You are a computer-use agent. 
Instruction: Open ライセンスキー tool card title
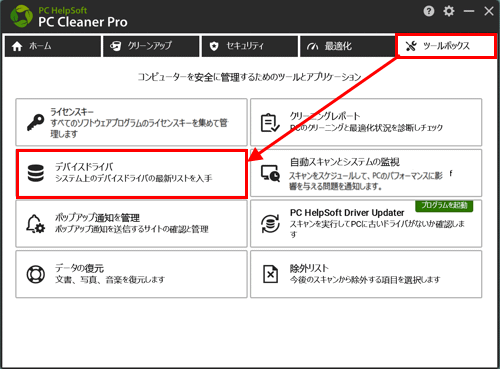point(72,111)
